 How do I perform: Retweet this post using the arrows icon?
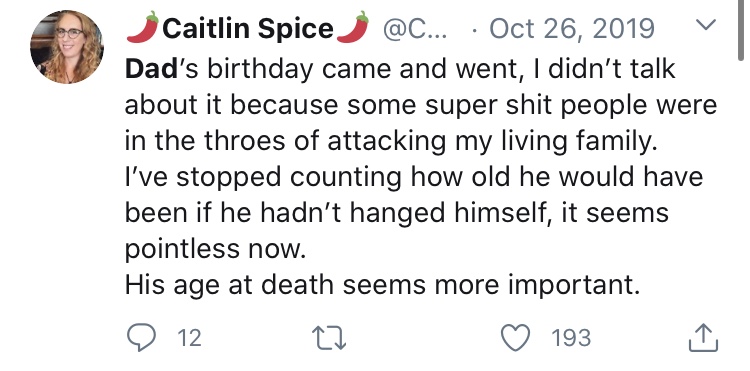pyautogui.click(x=329, y=338)
